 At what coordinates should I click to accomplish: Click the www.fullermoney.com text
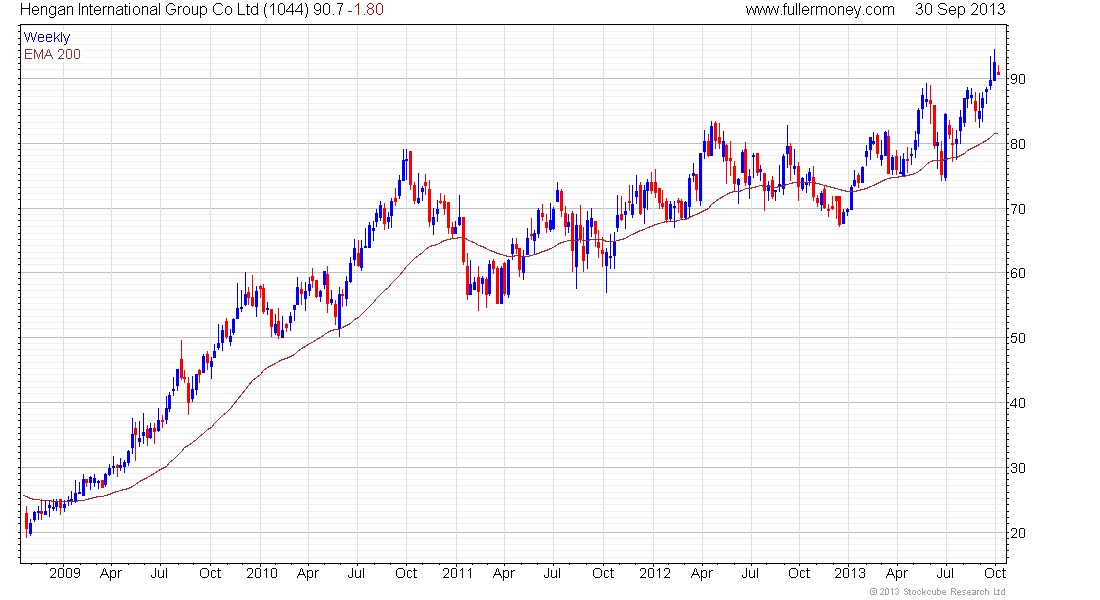coord(819,10)
